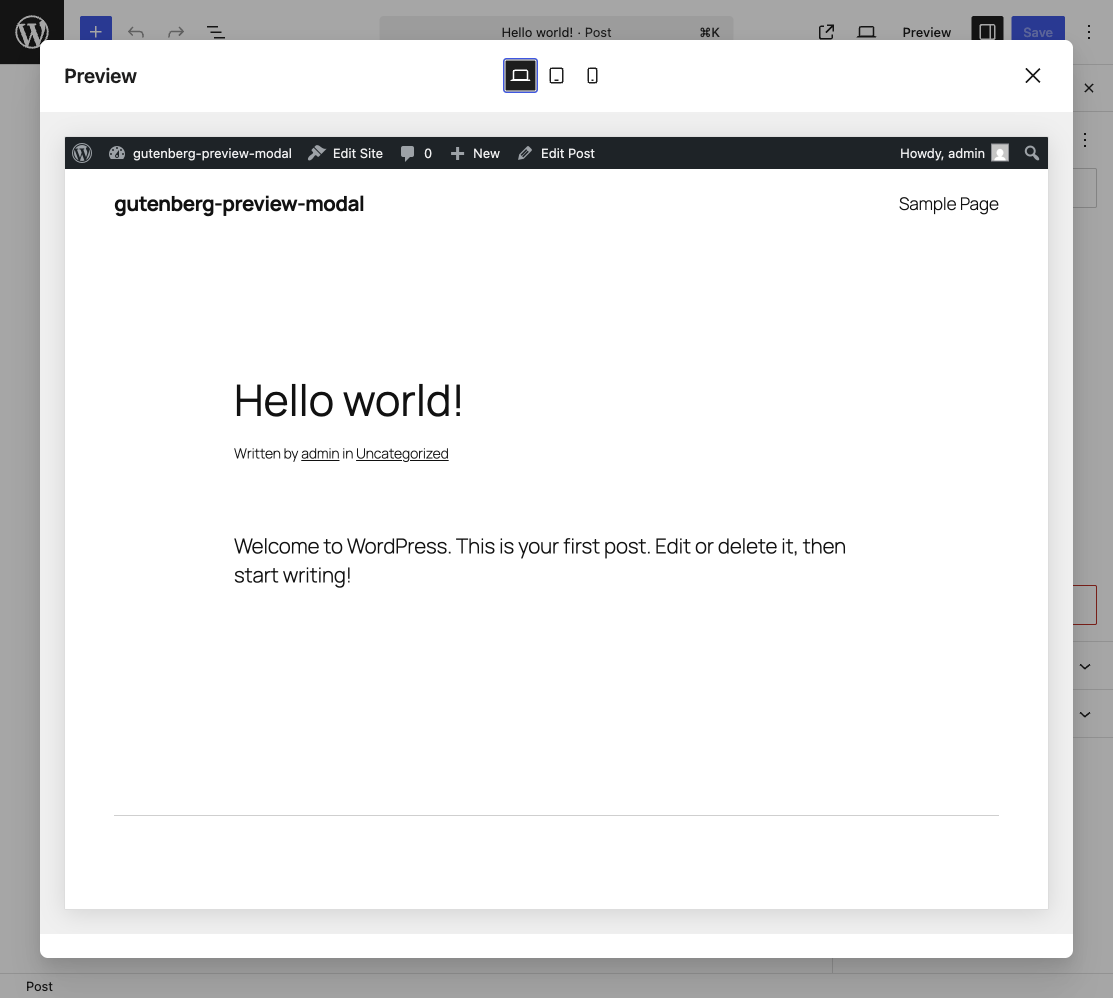
Task: Switch preview to tablet device
Action: tap(556, 76)
